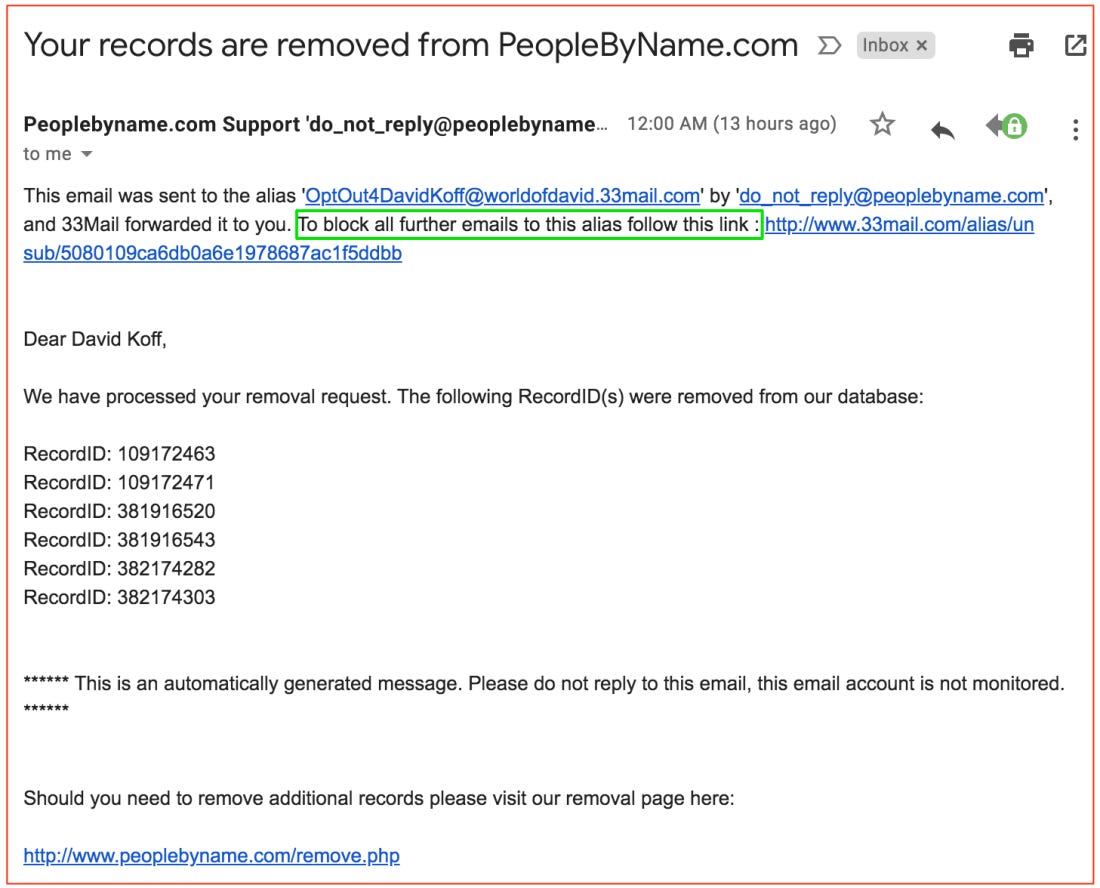1100x888 pixels.
Task: Click the 'to me' recipient text
Action: coord(47,154)
